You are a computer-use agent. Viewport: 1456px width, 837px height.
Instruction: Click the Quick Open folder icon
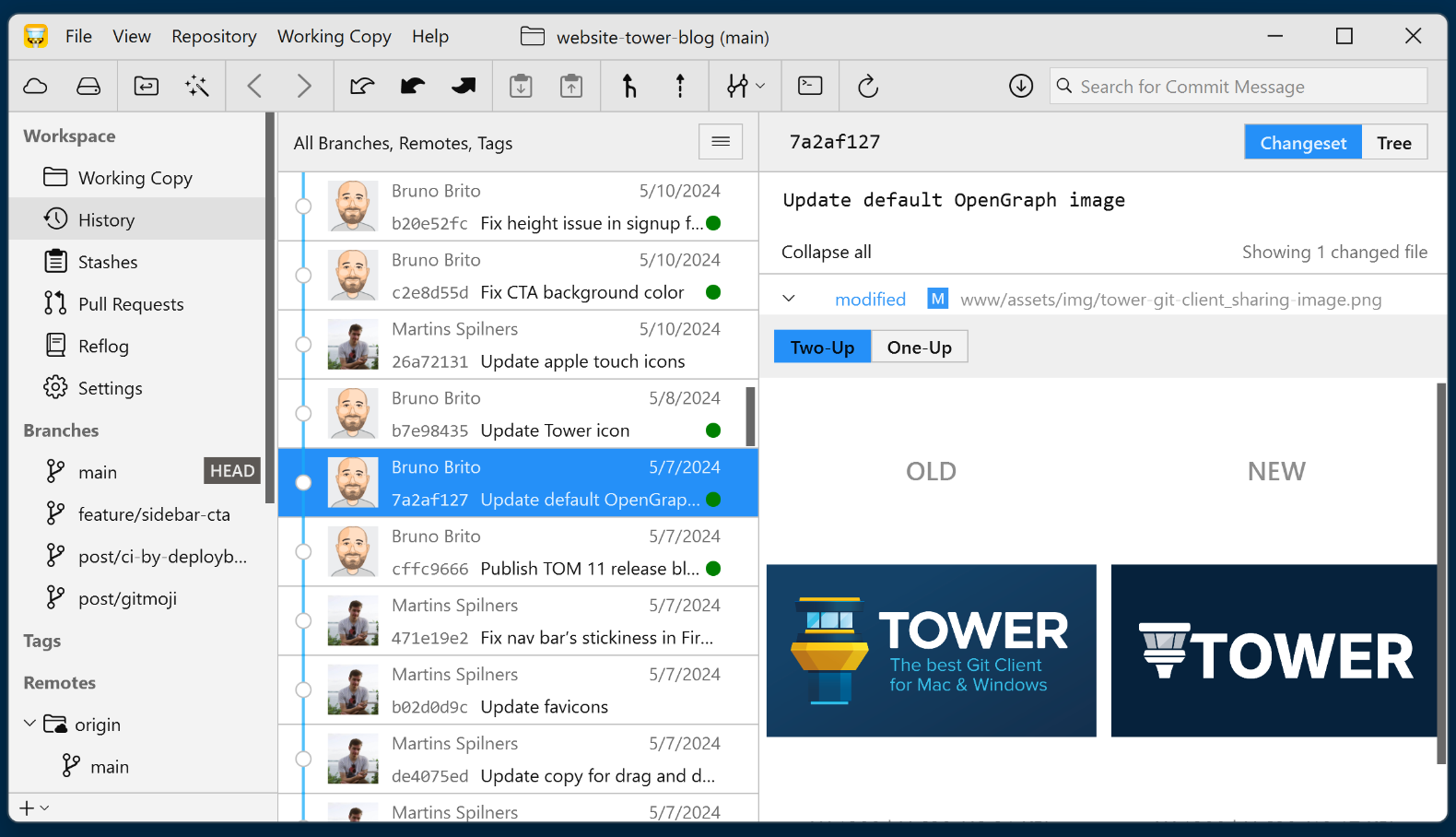pyautogui.click(x=146, y=87)
